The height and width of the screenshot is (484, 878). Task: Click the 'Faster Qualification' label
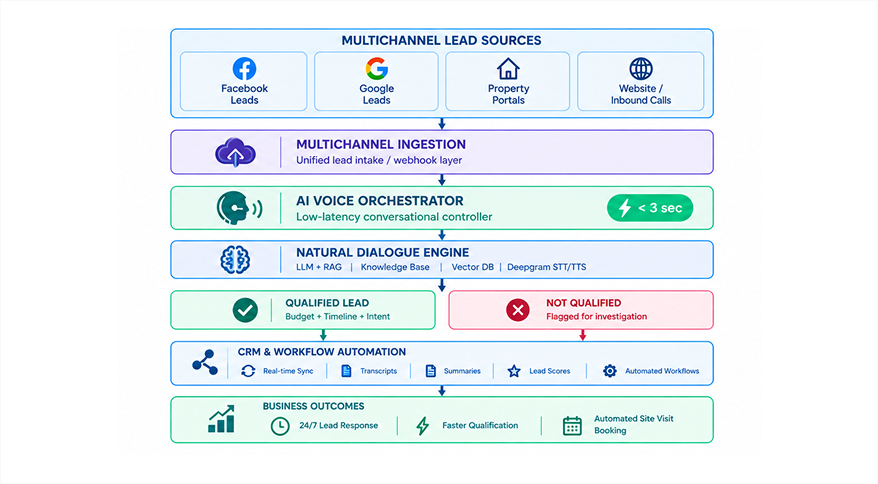click(x=480, y=426)
